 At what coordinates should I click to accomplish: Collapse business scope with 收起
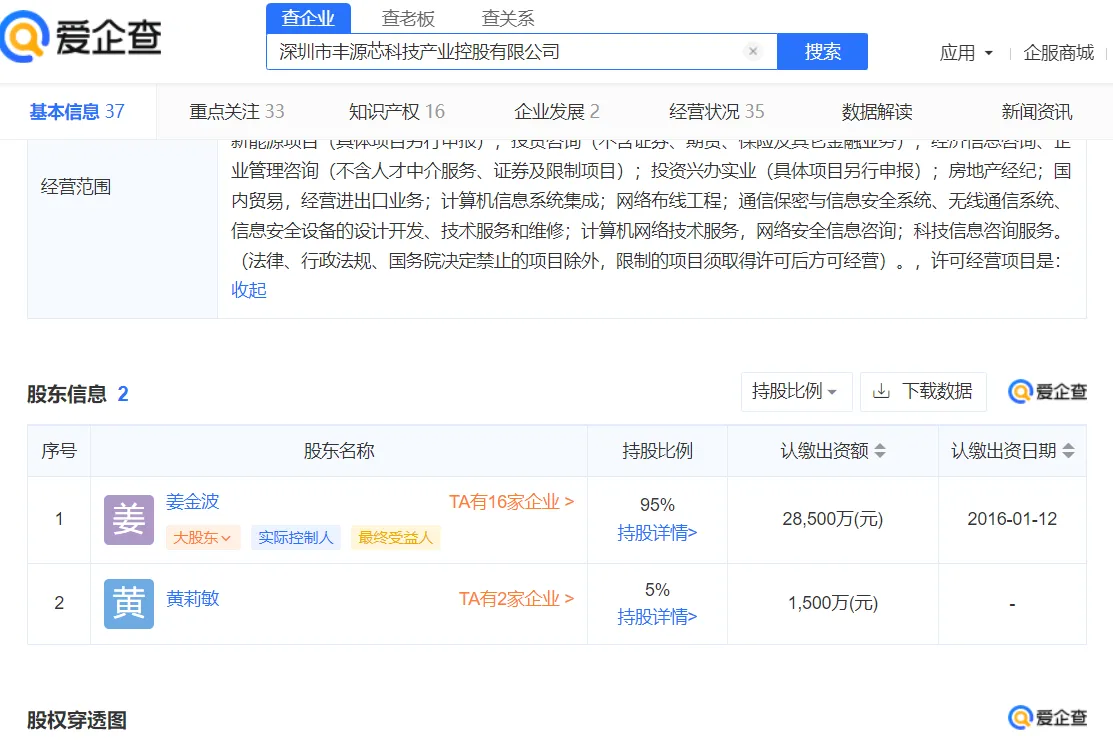click(249, 290)
